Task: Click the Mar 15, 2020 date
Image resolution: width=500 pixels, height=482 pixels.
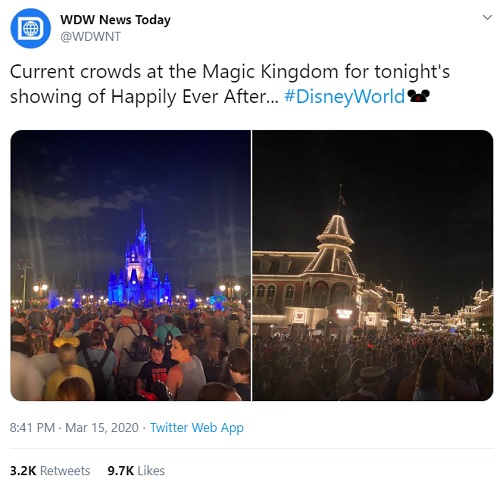Action: point(102,428)
